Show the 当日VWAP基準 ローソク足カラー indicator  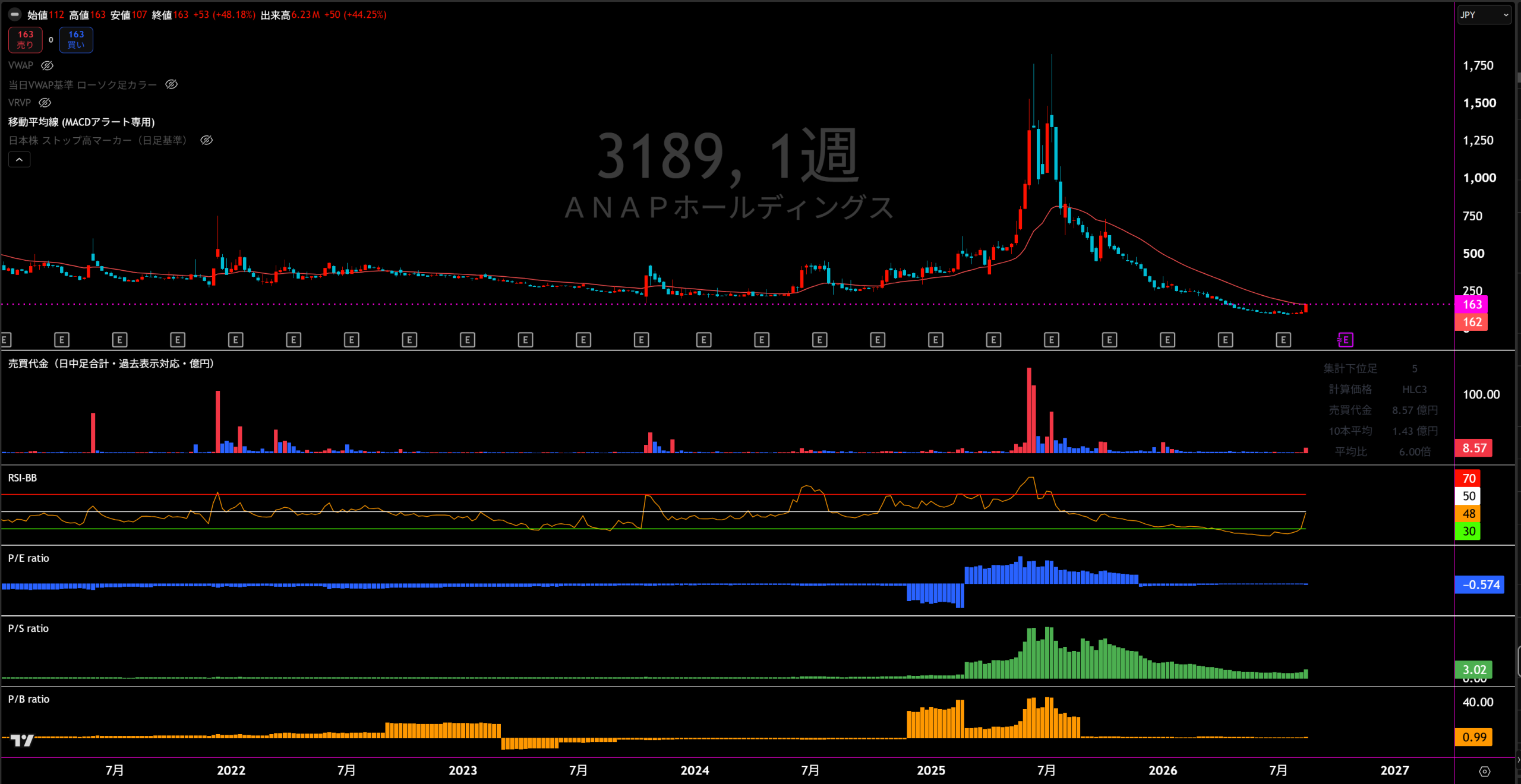click(x=171, y=84)
